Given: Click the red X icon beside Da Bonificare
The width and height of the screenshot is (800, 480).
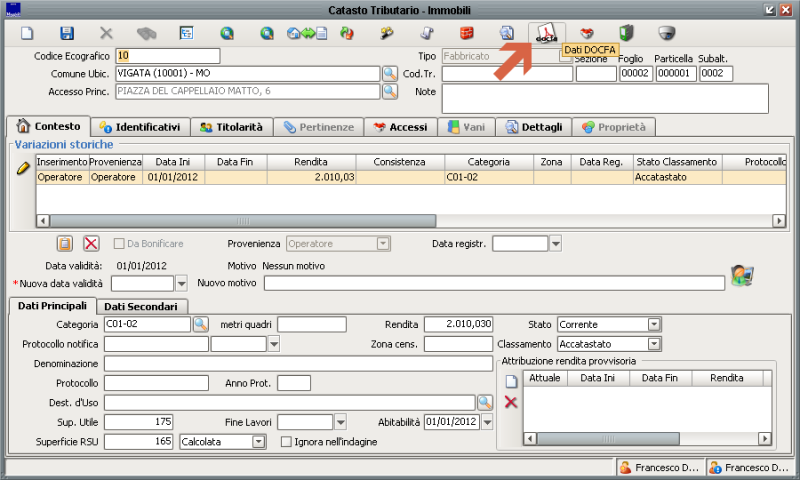Looking at the screenshot, I should point(91,243).
